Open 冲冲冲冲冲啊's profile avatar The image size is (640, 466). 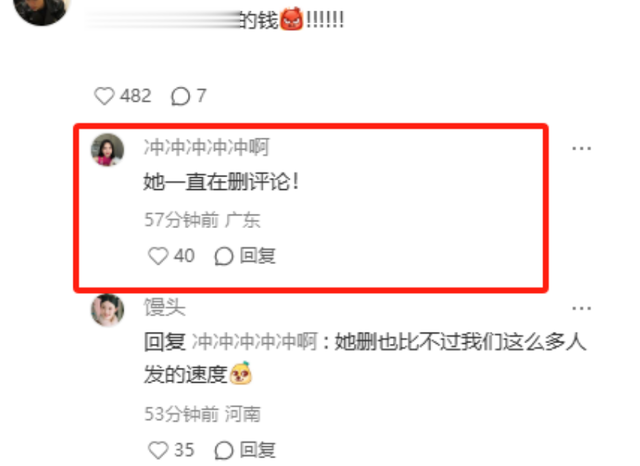(x=107, y=150)
